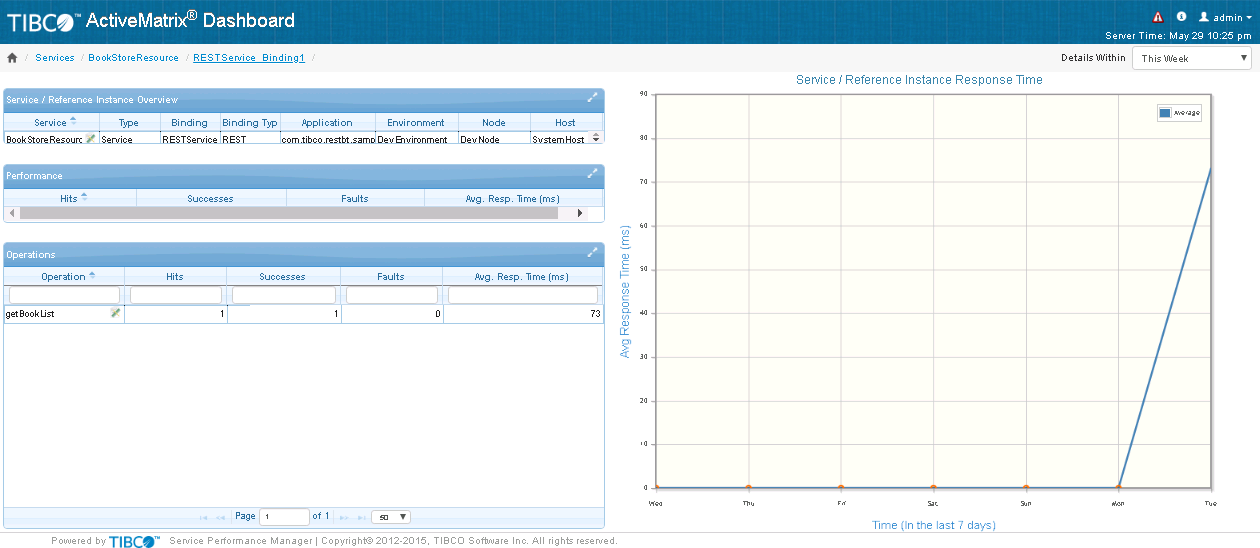
Task: Click Performance Faults column header
Action: [x=355, y=198]
